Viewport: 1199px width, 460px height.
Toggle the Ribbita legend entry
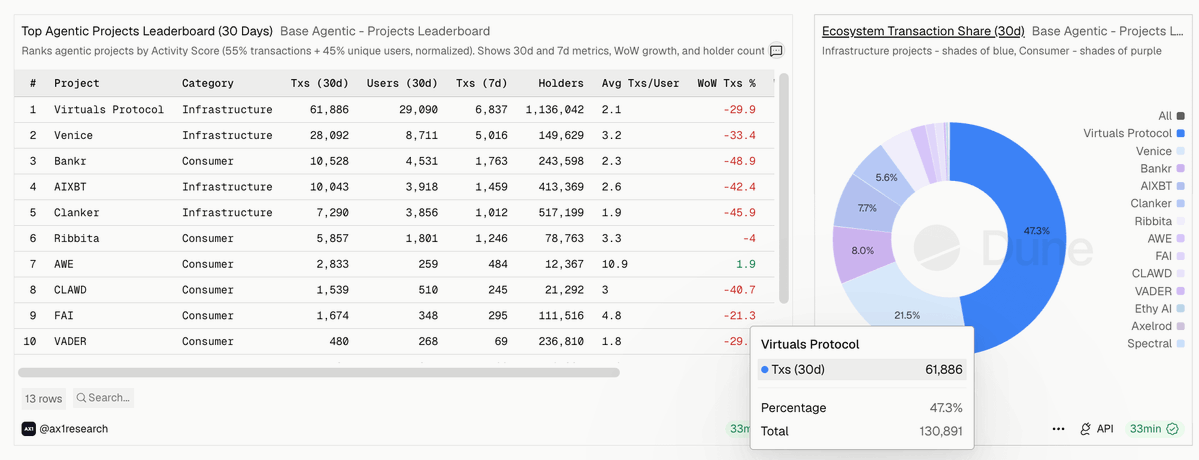1160,221
